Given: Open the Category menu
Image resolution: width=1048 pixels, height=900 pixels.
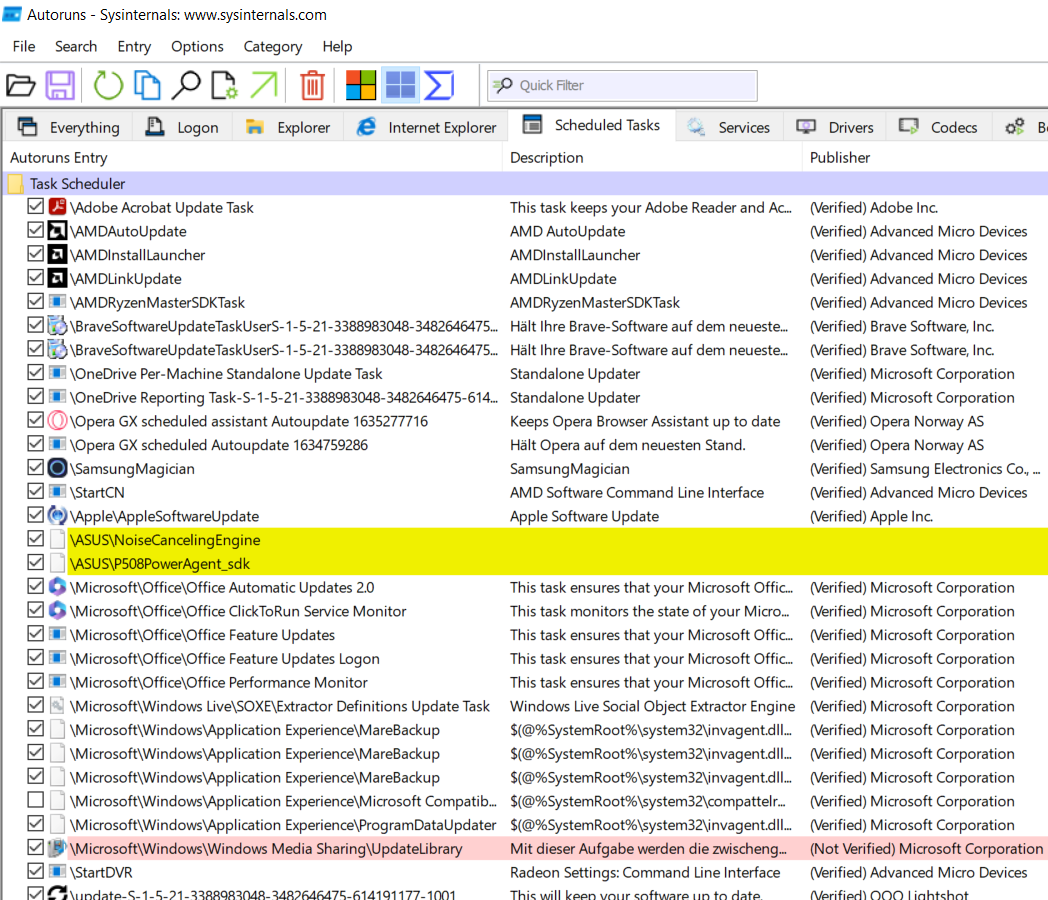Looking at the screenshot, I should point(273,46).
